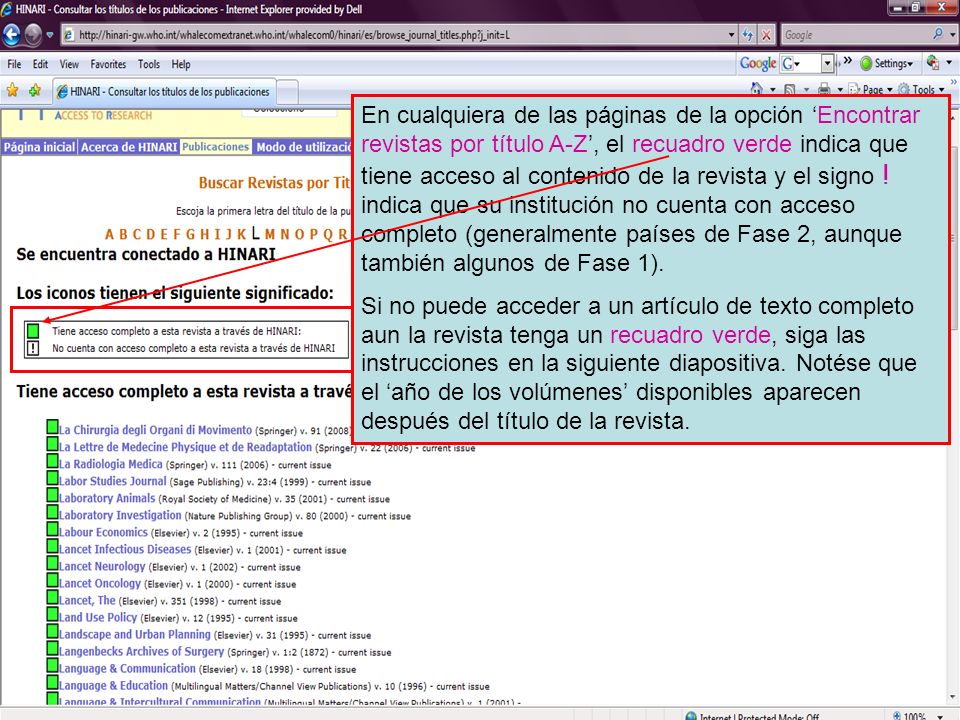
Task: Select the Publicaciones tab
Action: tap(216, 147)
